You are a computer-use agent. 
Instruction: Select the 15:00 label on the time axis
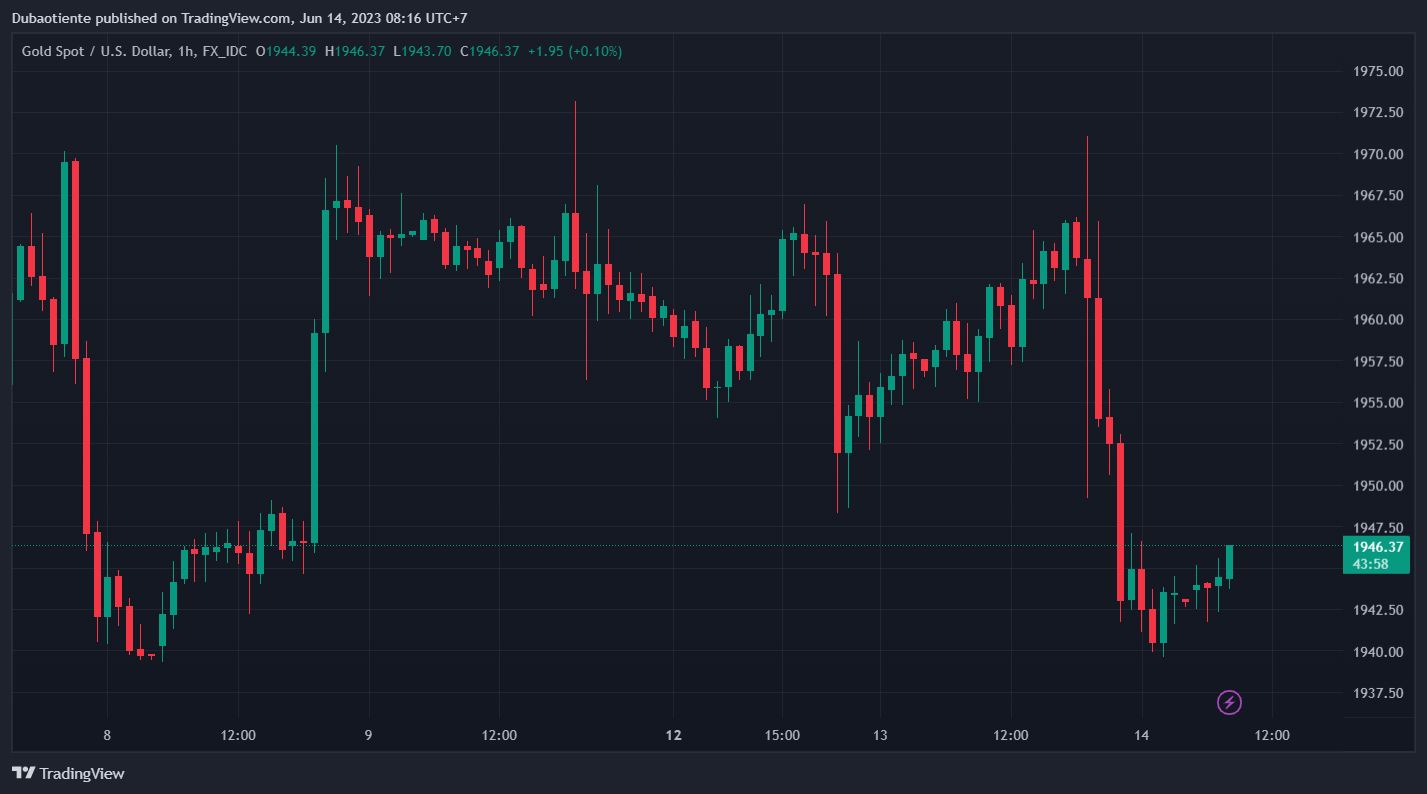click(x=782, y=735)
